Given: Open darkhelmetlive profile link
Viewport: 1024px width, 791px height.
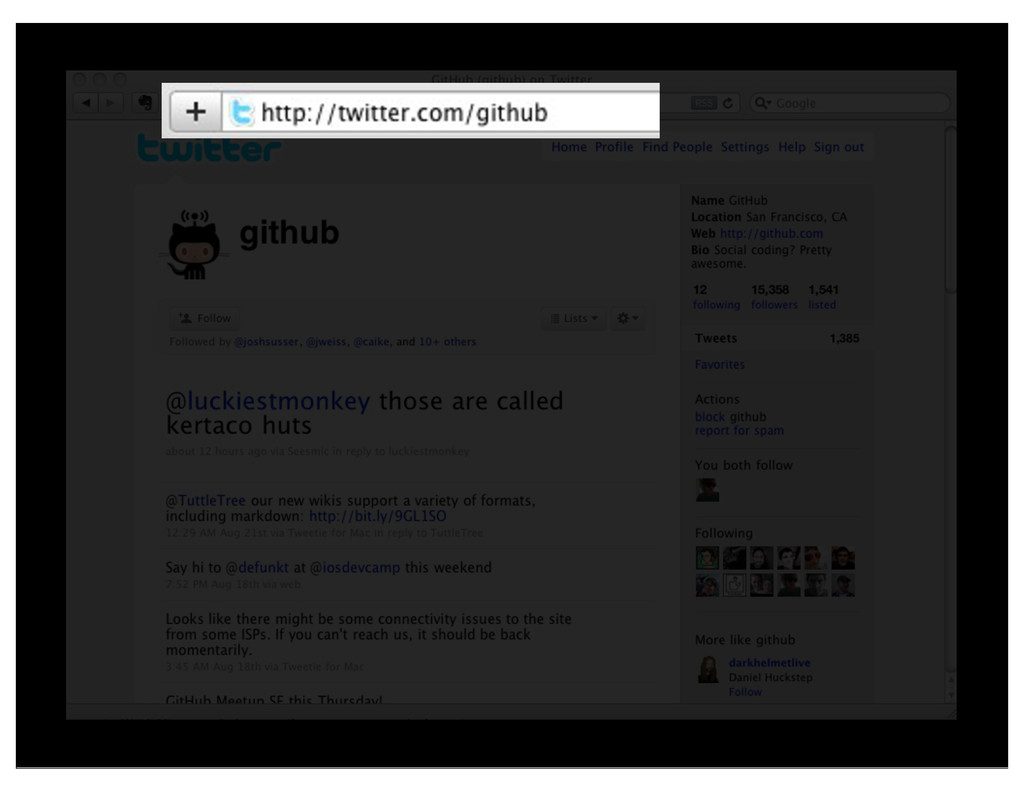Looking at the screenshot, I should (769, 662).
